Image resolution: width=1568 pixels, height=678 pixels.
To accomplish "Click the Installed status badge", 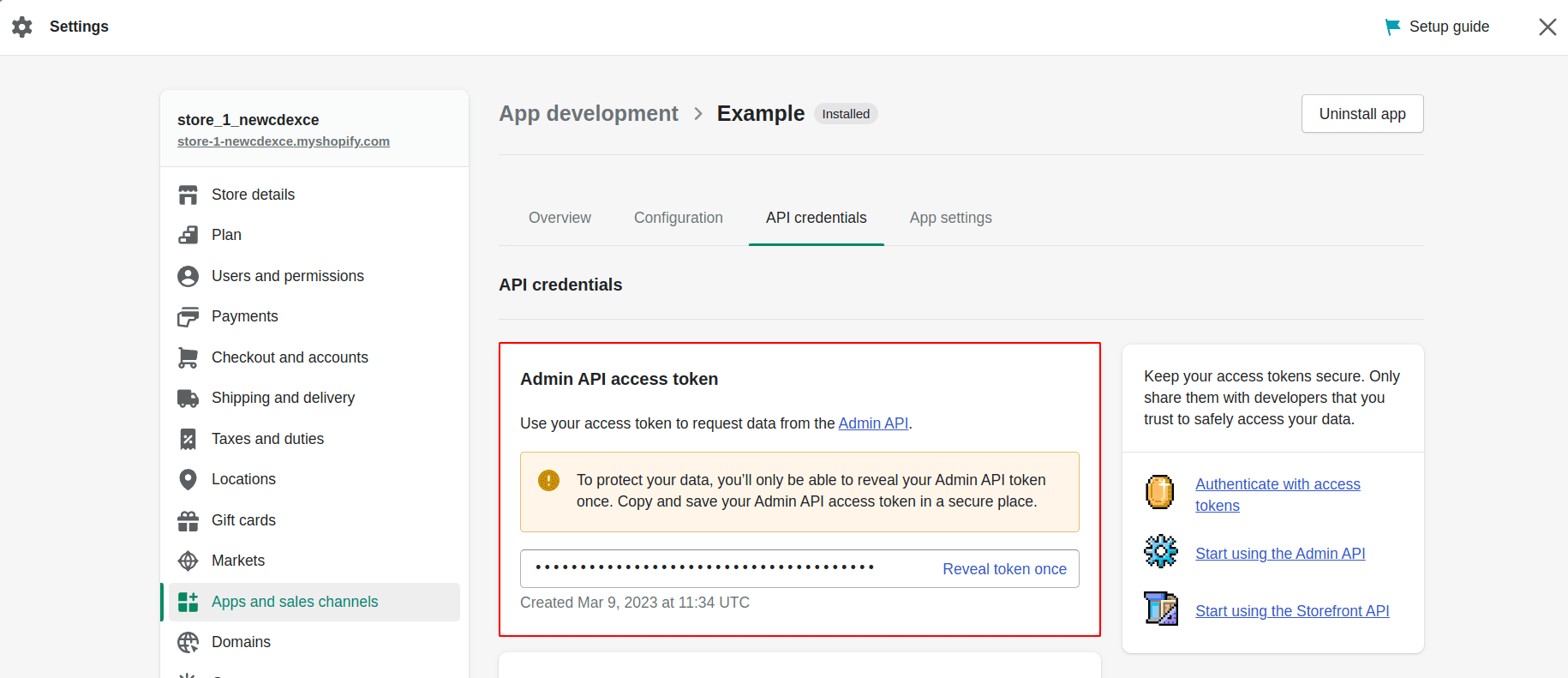I will coord(846,114).
